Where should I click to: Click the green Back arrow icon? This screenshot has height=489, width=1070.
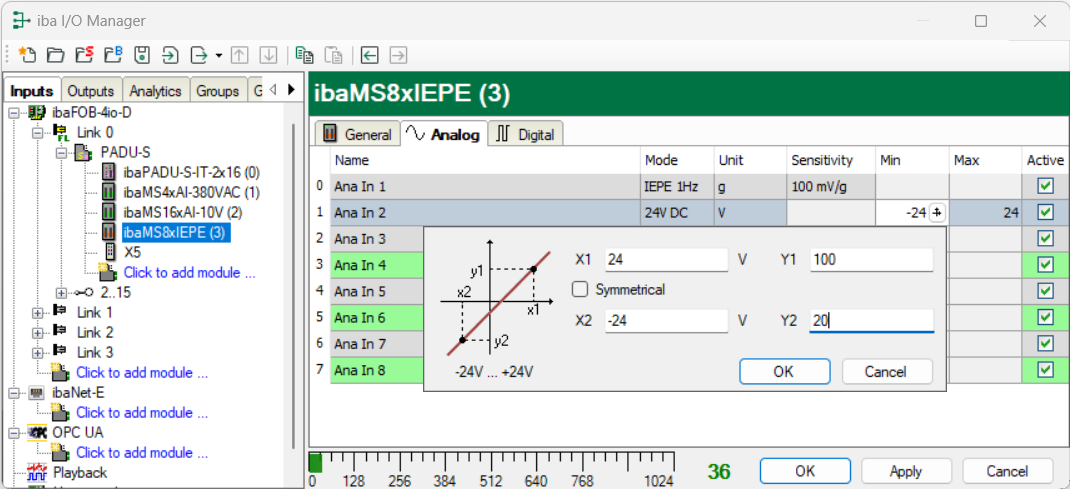369,55
